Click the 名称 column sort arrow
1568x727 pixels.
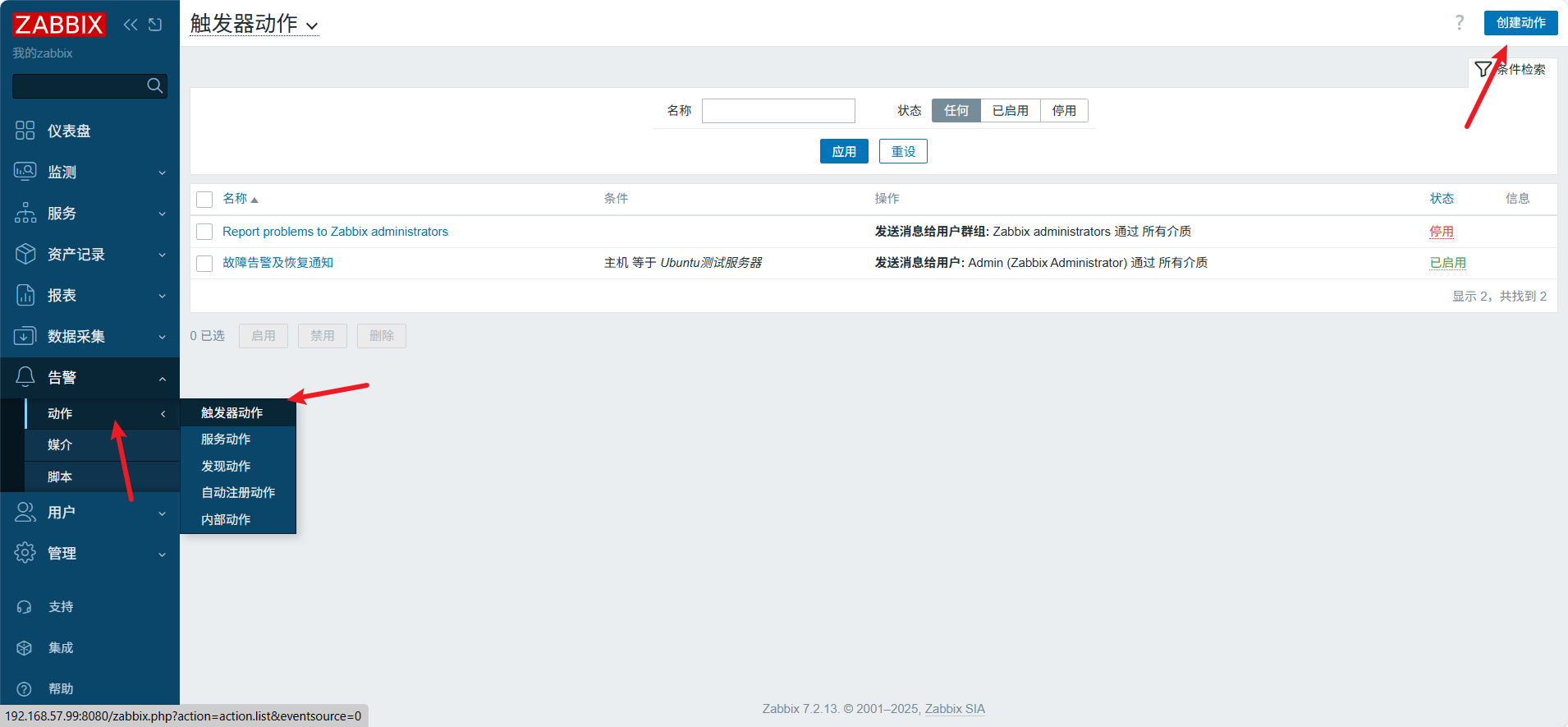pos(254,200)
